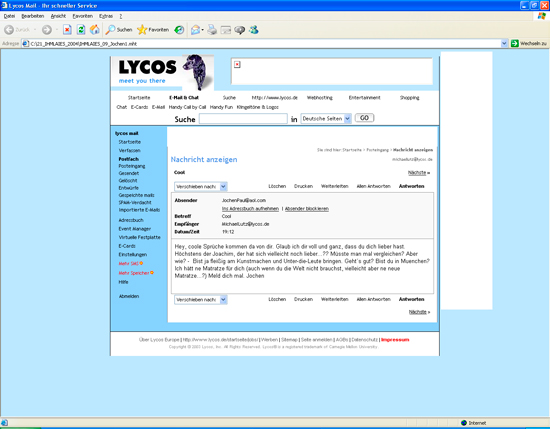Click the upper Nächste link
This screenshot has width=550, height=429.
[417, 173]
